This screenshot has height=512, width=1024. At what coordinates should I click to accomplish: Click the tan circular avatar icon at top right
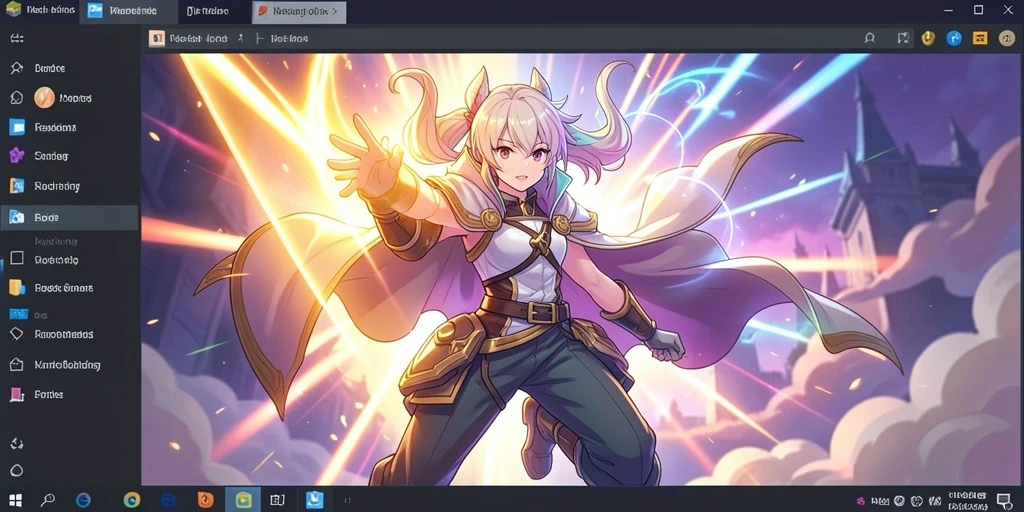[1006, 39]
